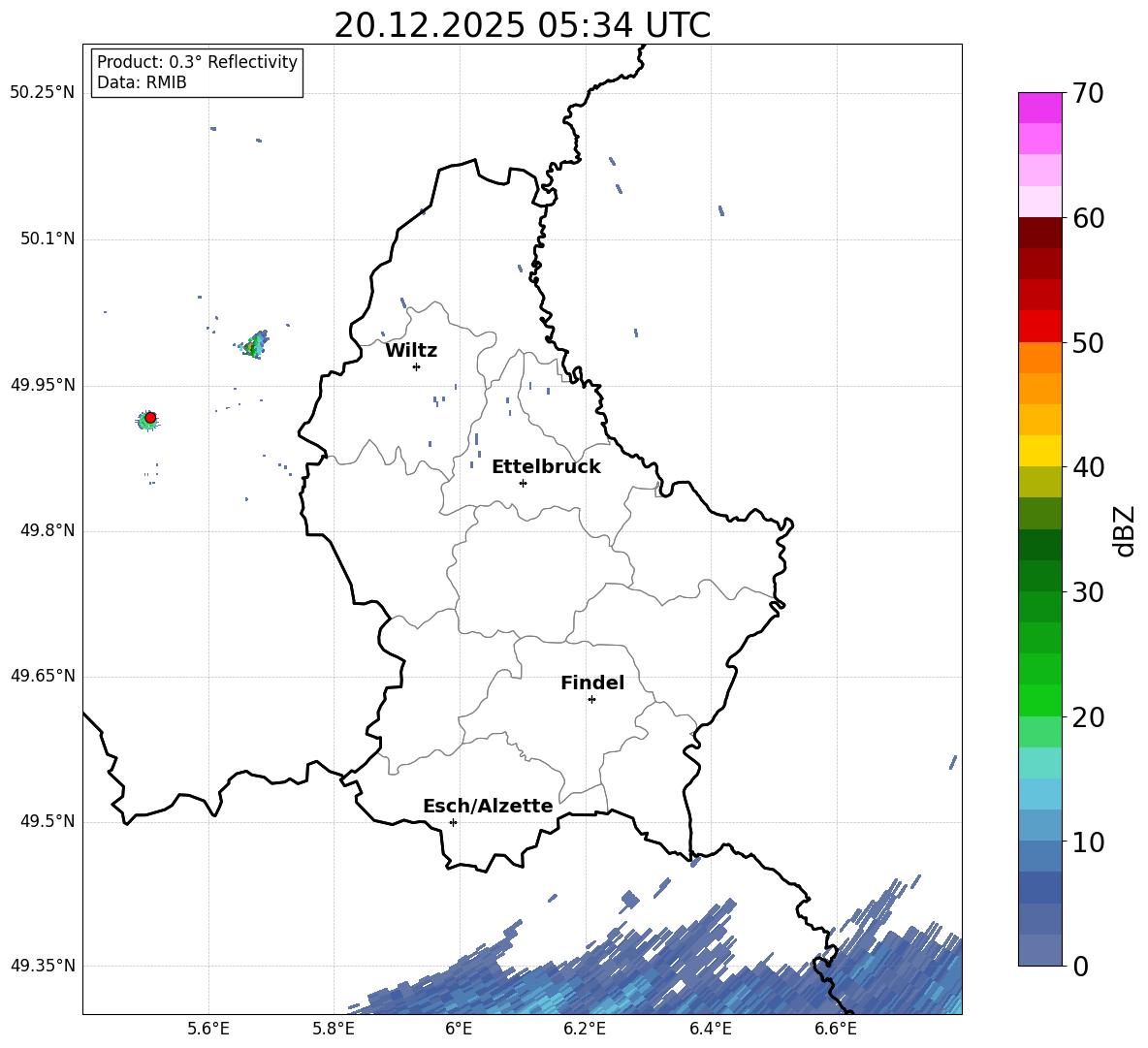Click the 49.95°N latitude label

click(x=43, y=385)
